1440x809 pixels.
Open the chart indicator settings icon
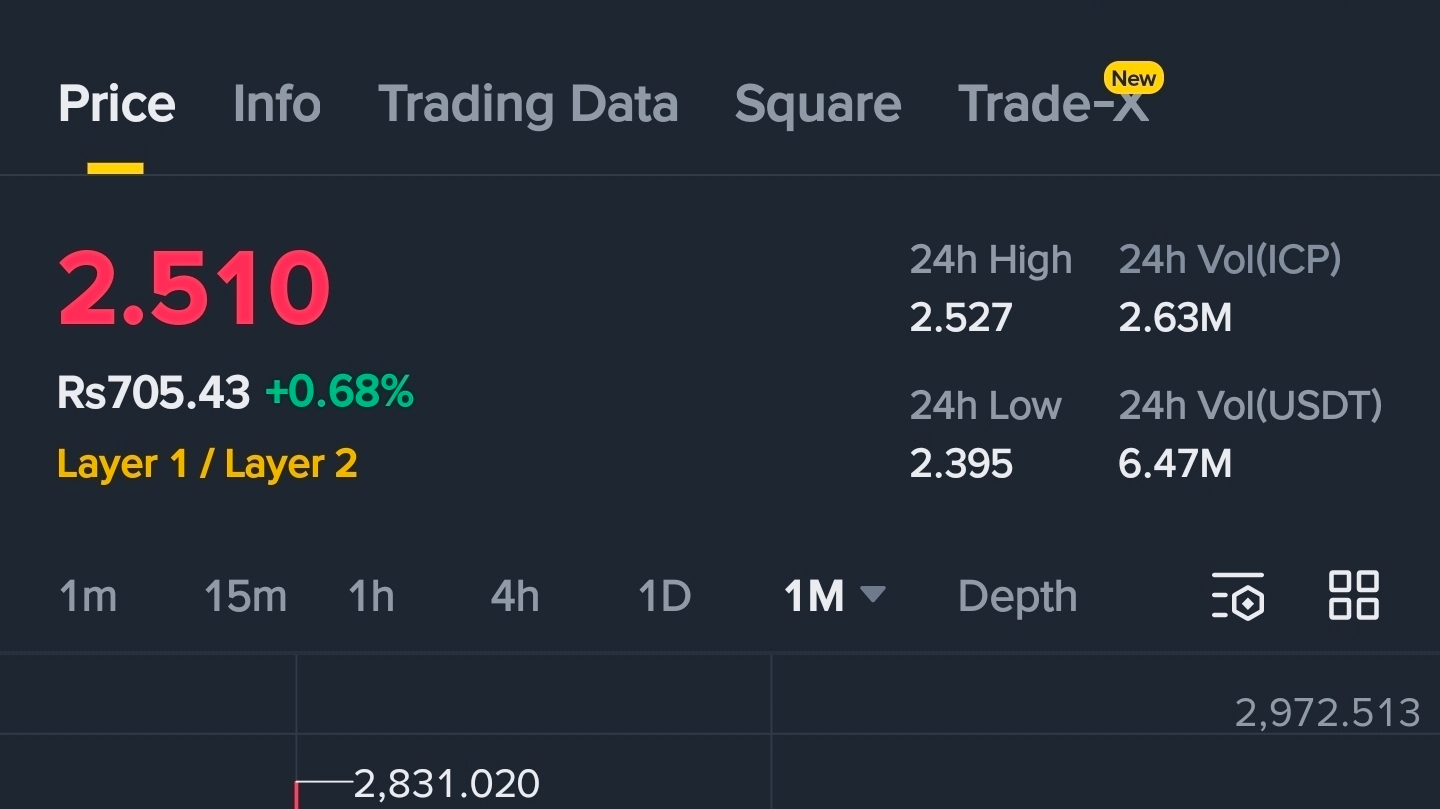click(x=1238, y=597)
